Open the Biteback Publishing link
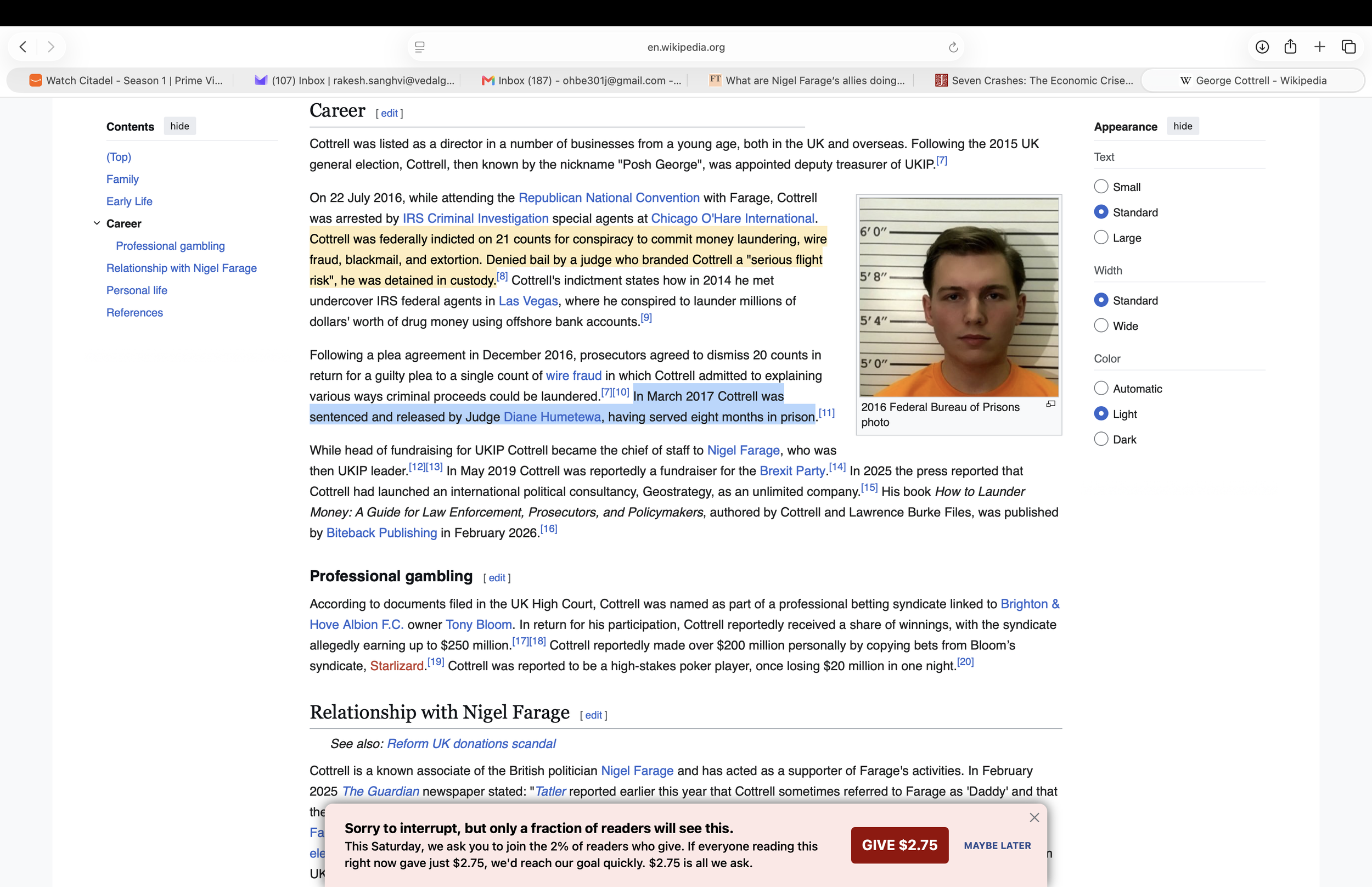The image size is (1372, 887). 382,533
